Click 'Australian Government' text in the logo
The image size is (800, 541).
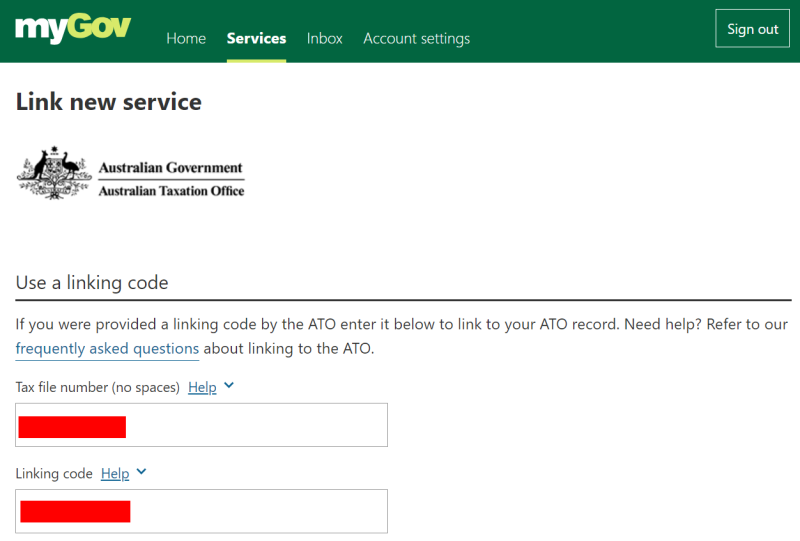[x=171, y=168]
